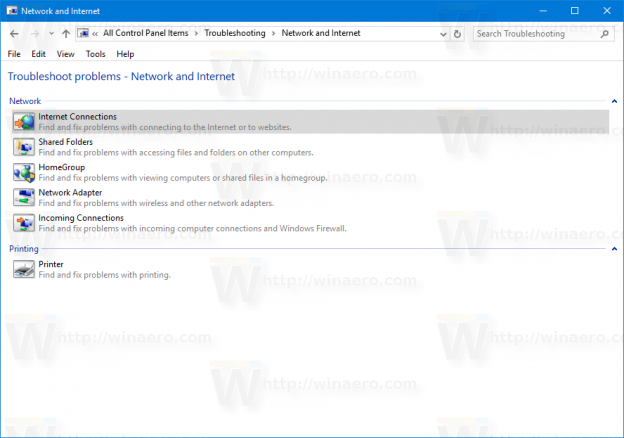This screenshot has width=624, height=438.
Task: Collapse the Network section
Action: [x=613, y=101]
